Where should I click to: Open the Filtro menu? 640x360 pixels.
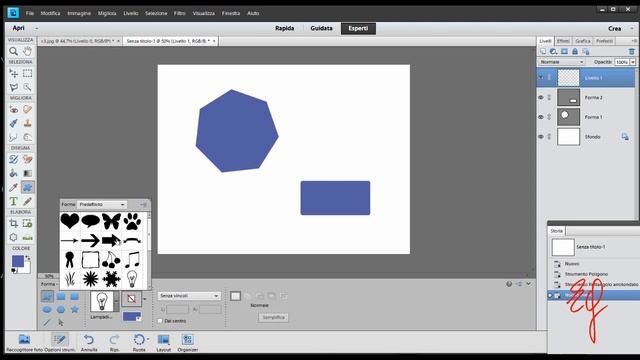180,13
